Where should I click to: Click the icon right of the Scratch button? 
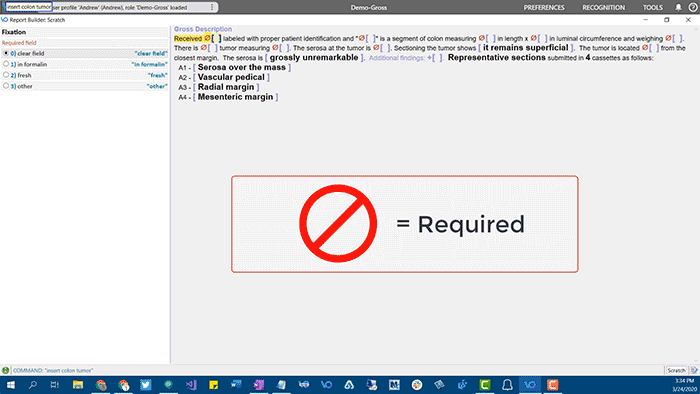[x=694, y=370]
